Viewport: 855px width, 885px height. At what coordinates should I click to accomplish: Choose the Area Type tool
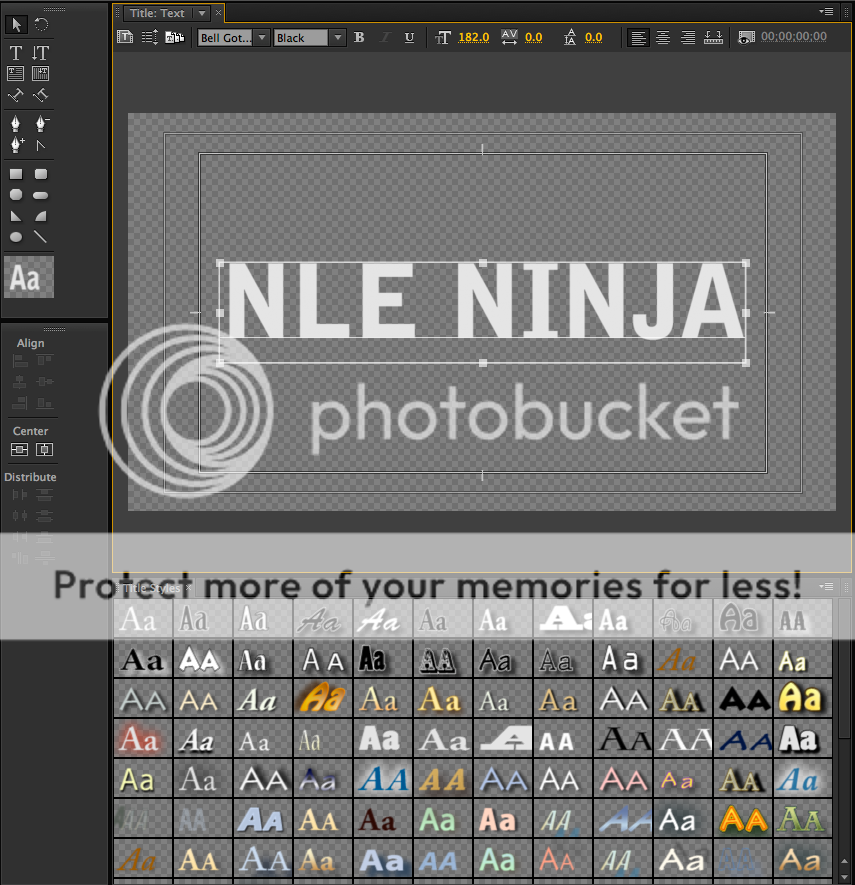click(16, 73)
